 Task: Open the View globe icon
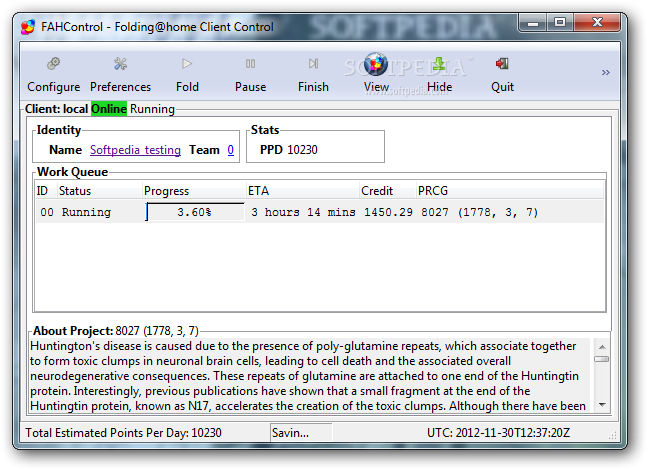376,64
